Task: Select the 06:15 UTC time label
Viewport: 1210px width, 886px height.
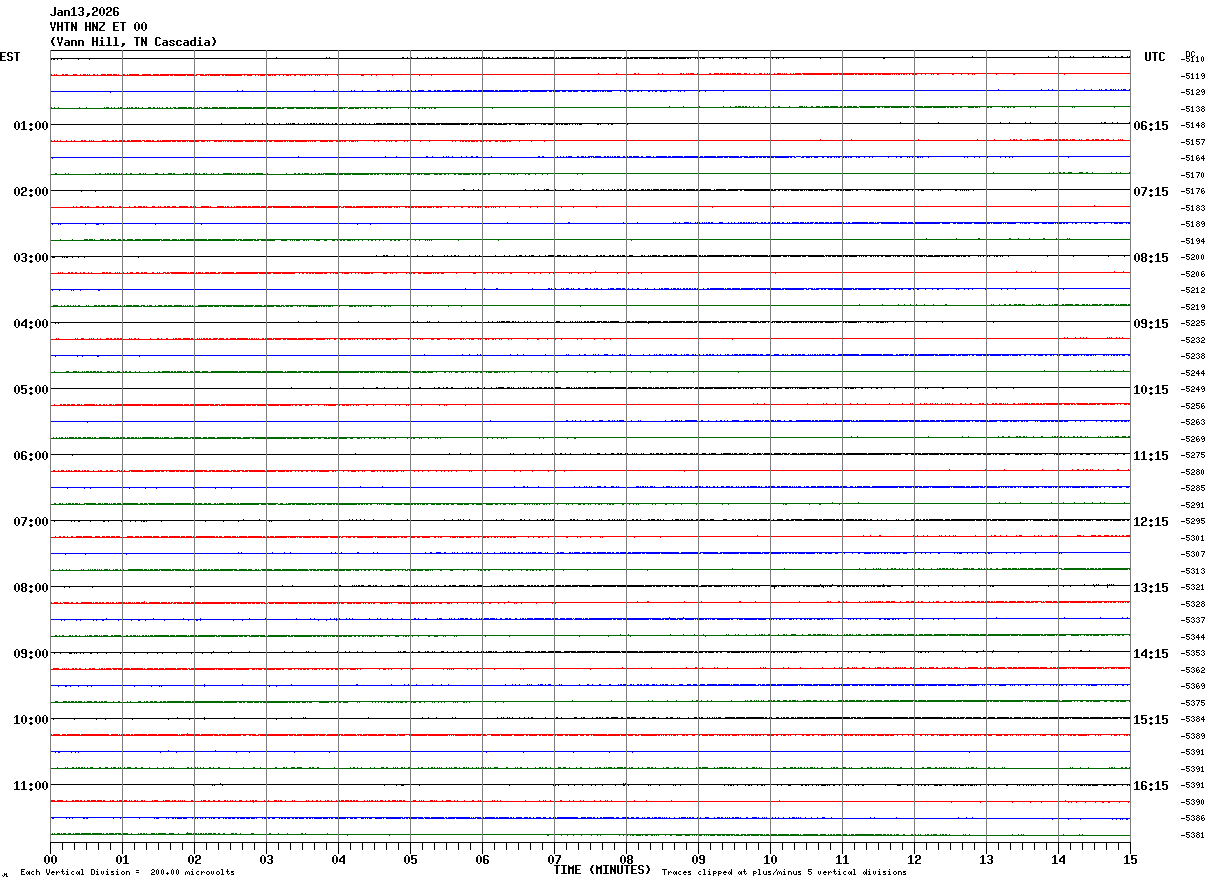Action: (x=1151, y=126)
